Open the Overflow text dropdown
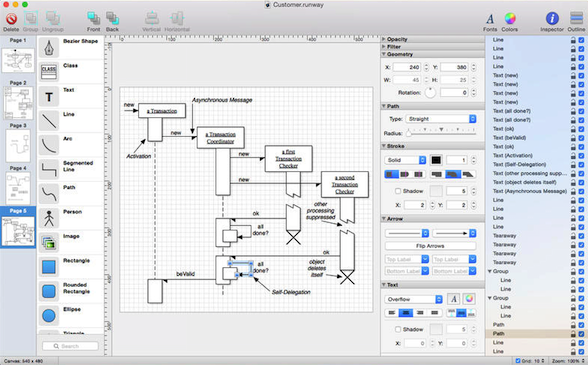Viewport: 588px width, 365px height. point(414,299)
